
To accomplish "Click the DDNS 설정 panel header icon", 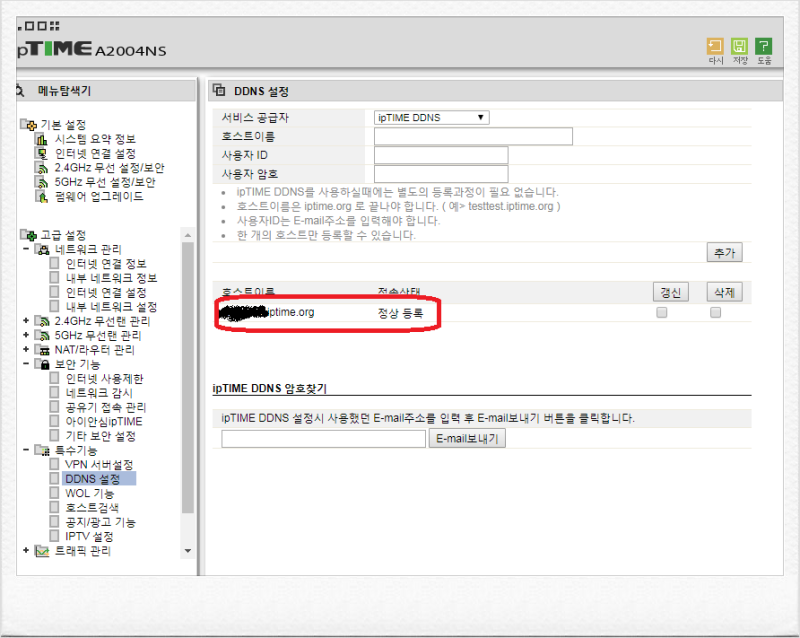I will point(222,89).
